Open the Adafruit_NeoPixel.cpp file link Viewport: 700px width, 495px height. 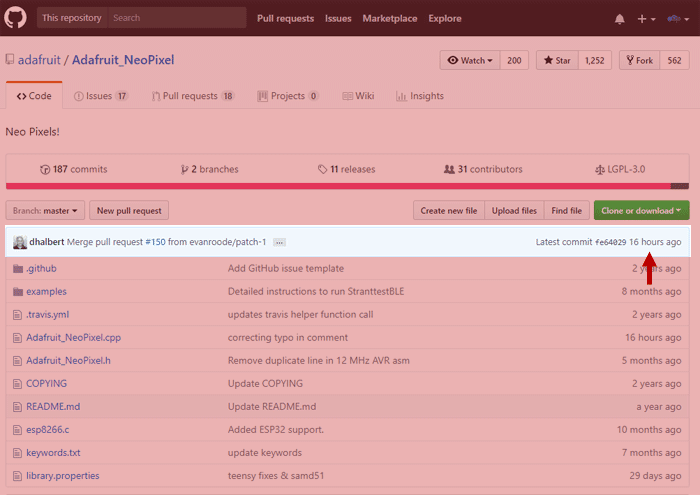(73, 337)
